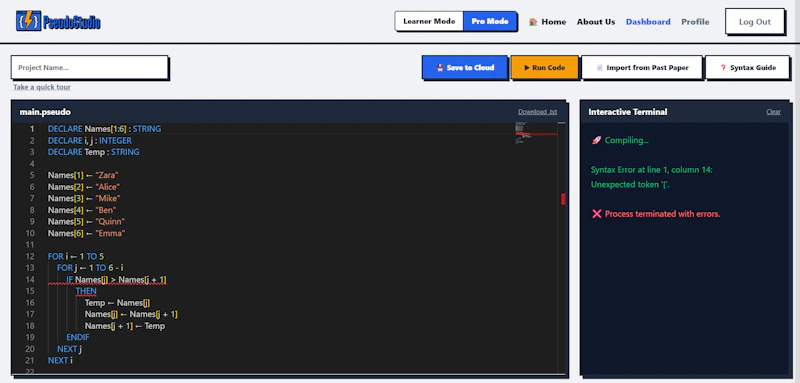Click line number 12 in the gutter
The image size is (800, 383).
click(30, 257)
